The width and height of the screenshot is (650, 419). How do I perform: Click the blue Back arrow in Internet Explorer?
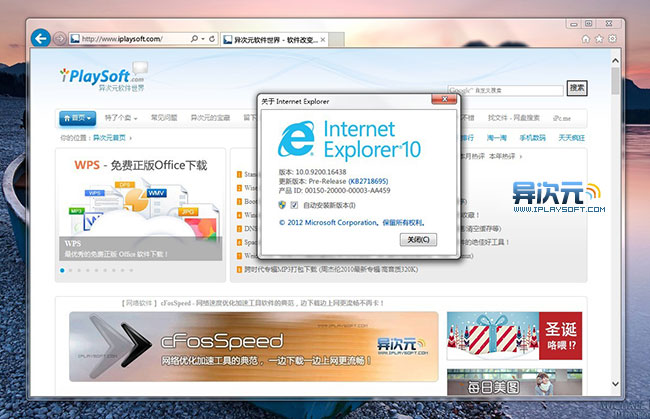tap(41, 39)
